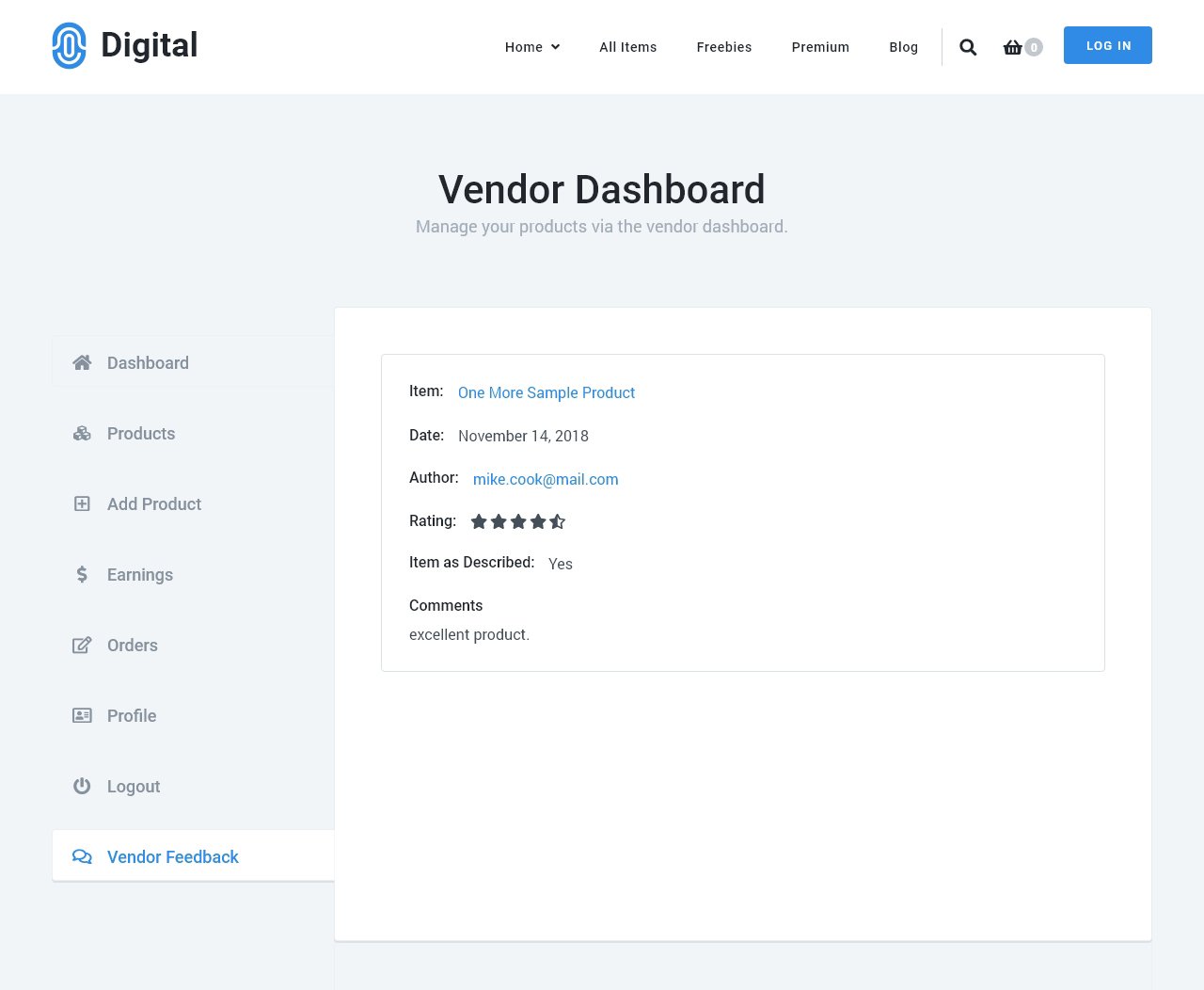Screen dimensions: 1204x990
Task: Click the Dashboard house icon
Action: tap(82, 363)
